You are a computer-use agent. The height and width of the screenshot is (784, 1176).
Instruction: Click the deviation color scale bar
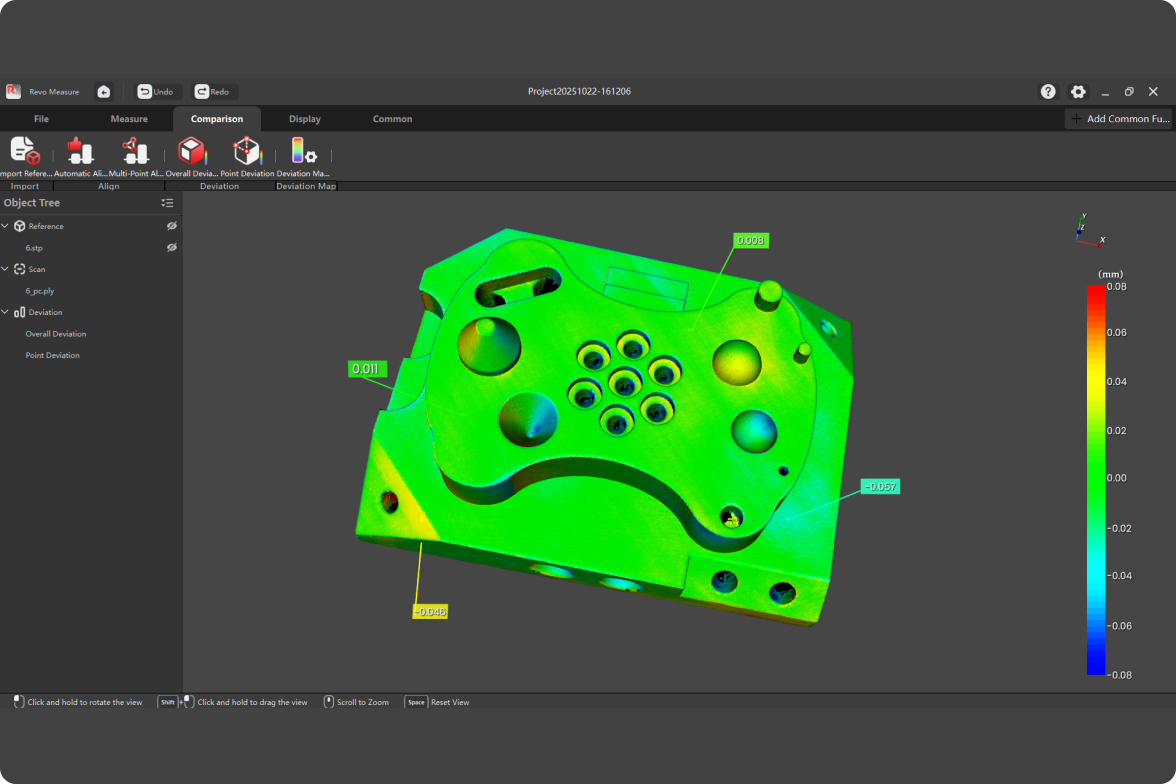1096,480
